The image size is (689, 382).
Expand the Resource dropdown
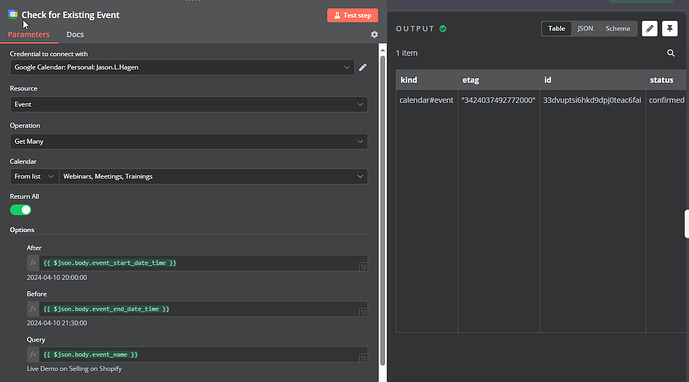click(x=189, y=104)
